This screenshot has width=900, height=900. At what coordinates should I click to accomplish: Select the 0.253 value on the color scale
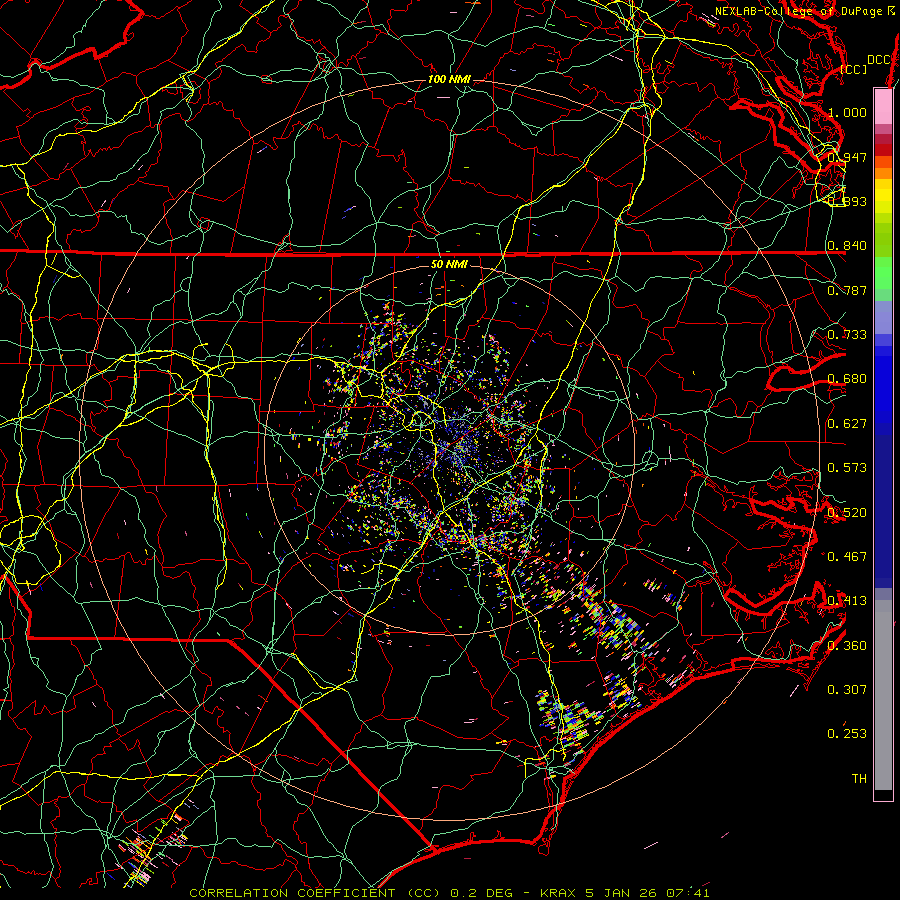847,734
